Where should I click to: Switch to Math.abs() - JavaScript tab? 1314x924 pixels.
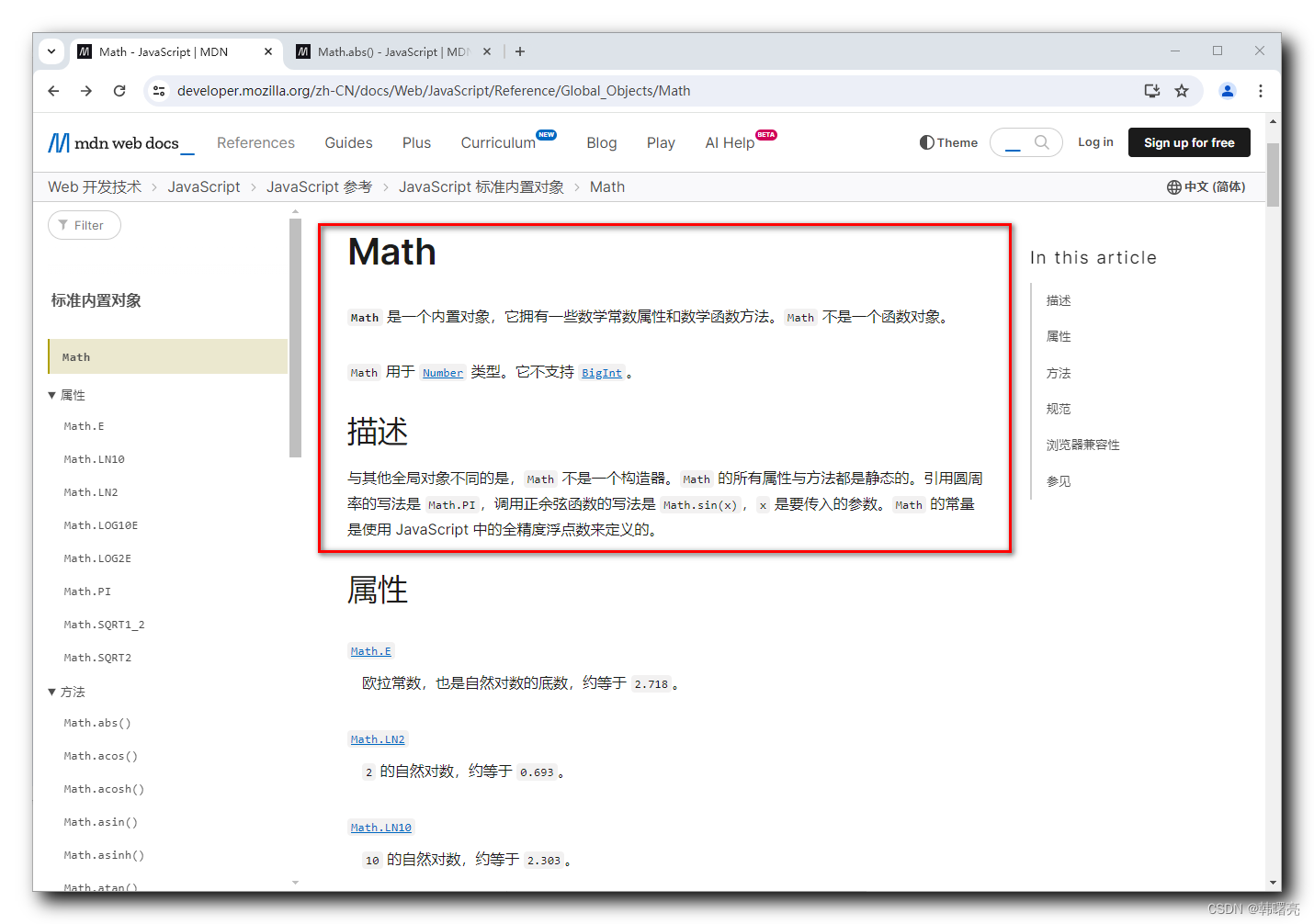pos(393,52)
